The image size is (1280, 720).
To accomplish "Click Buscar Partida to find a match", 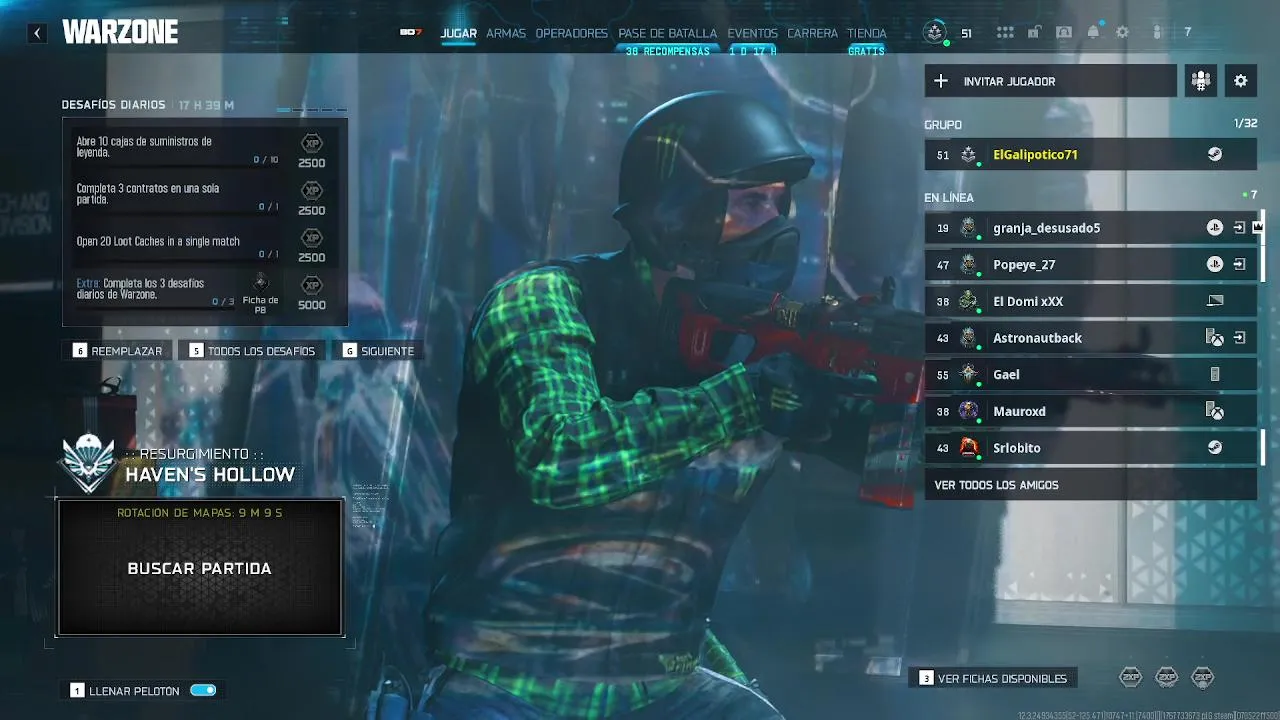I will (200, 568).
